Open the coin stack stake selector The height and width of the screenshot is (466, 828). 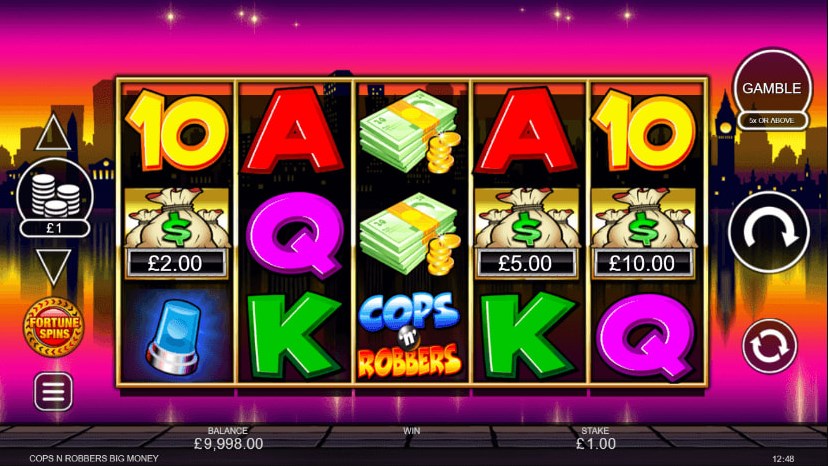coord(55,196)
